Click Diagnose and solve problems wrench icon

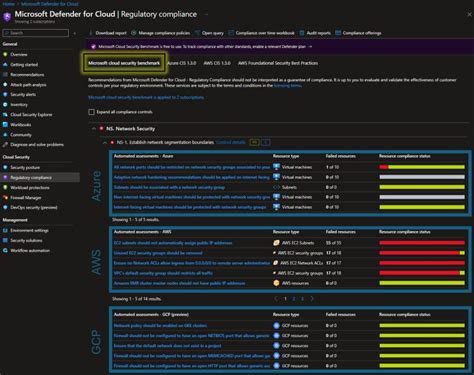[x=5, y=144]
